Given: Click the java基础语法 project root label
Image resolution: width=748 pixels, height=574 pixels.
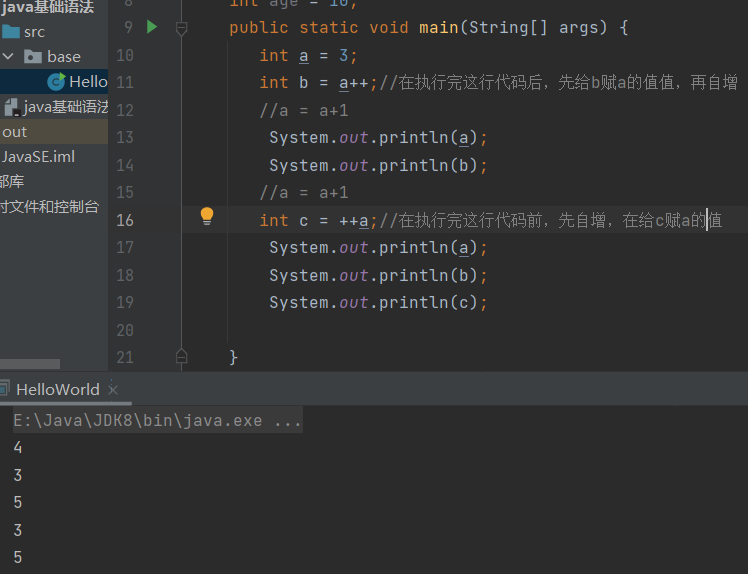Looking at the screenshot, I should point(48,7).
